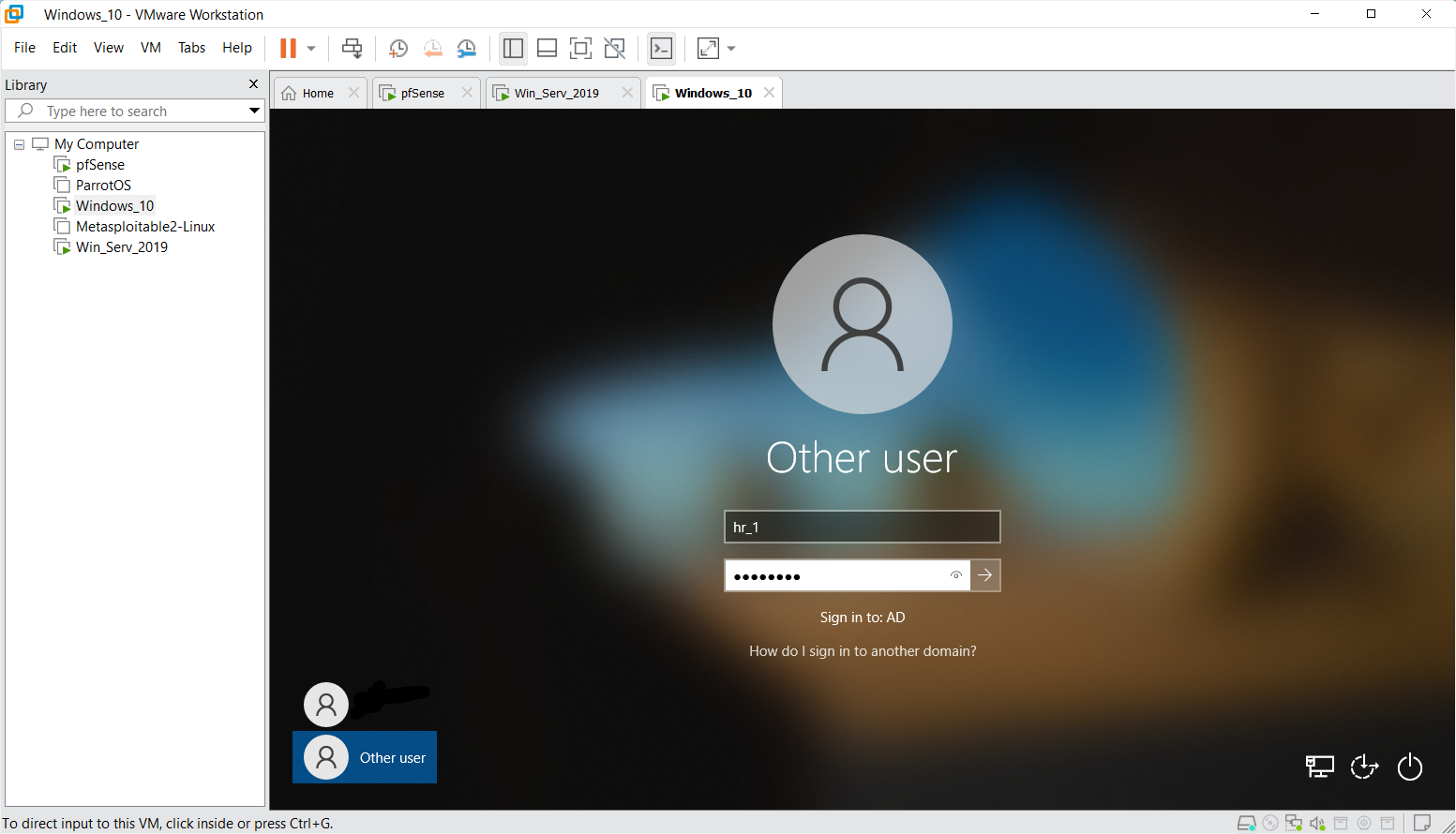This screenshot has width=1456, height=834.
Task: Open the Edit menu
Action: (x=65, y=48)
